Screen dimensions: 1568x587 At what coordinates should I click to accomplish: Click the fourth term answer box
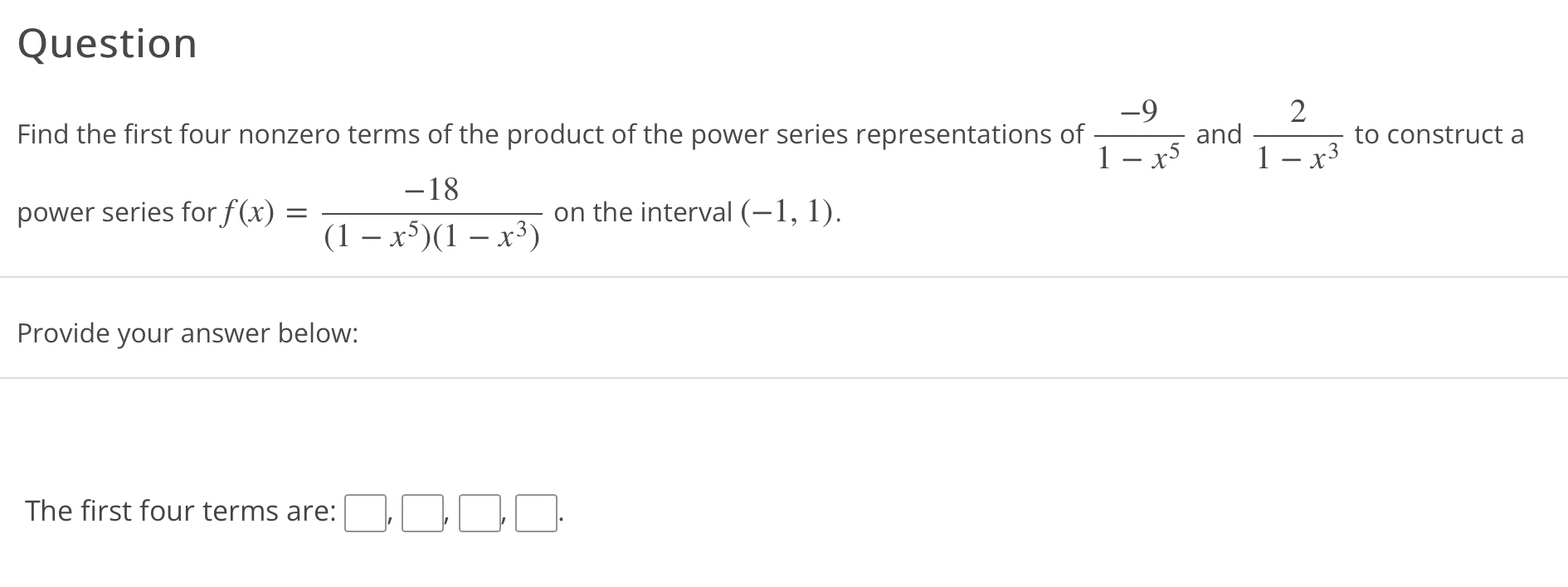536,512
